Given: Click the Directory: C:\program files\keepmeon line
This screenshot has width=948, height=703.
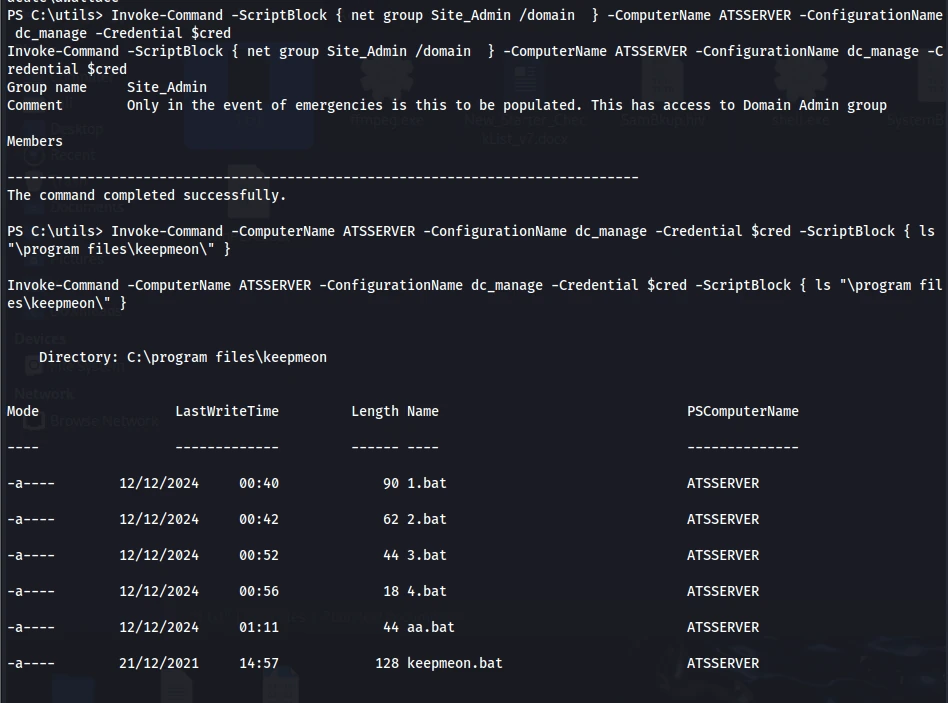Looking at the screenshot, I should pos(183,357).
